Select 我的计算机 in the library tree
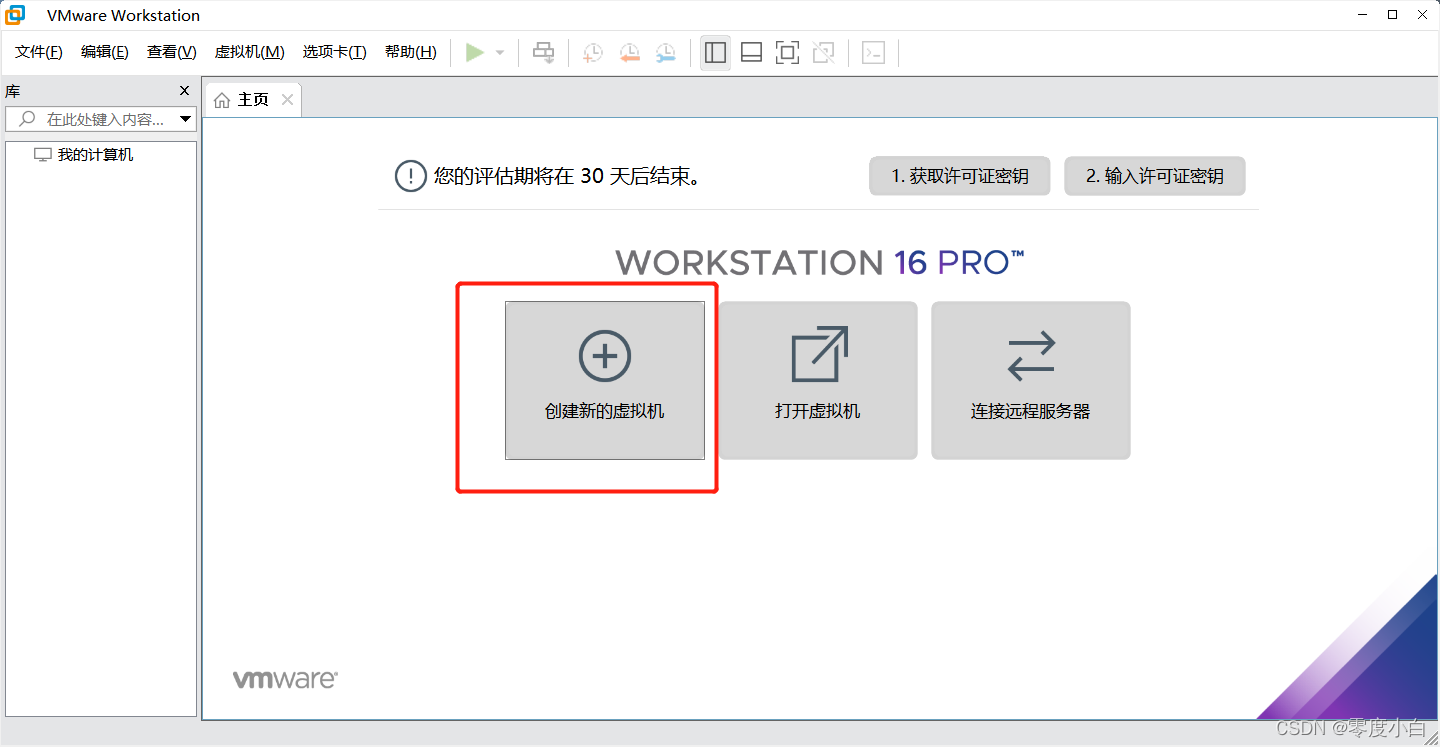This screenshot has width=1440, height=747. pyautogui.click(x=95, y=155)
